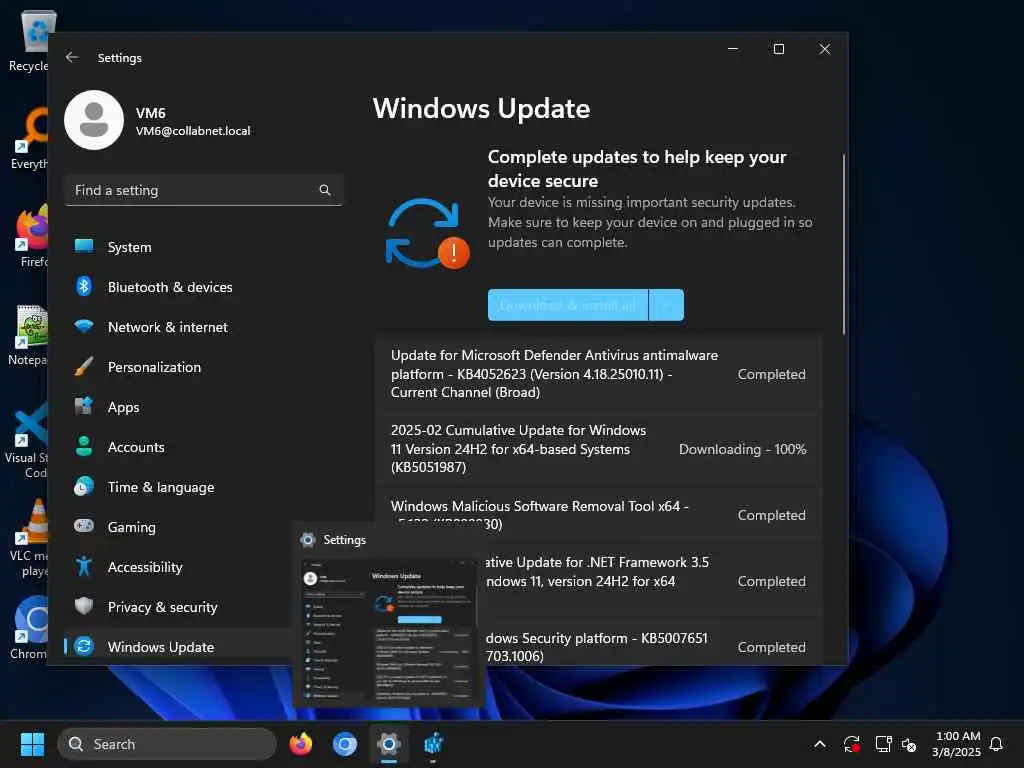
Task: Click the muted volume tray icon
Action: 908,744
